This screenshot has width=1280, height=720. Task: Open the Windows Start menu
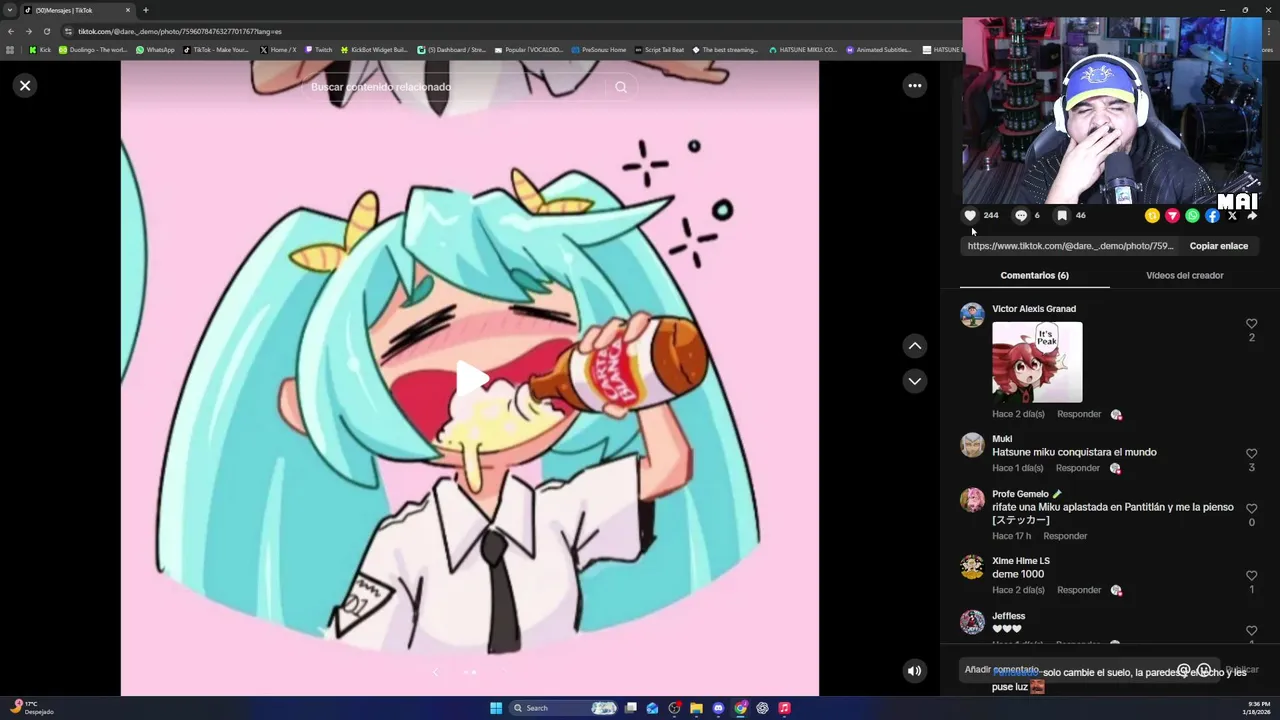(496, 708)
